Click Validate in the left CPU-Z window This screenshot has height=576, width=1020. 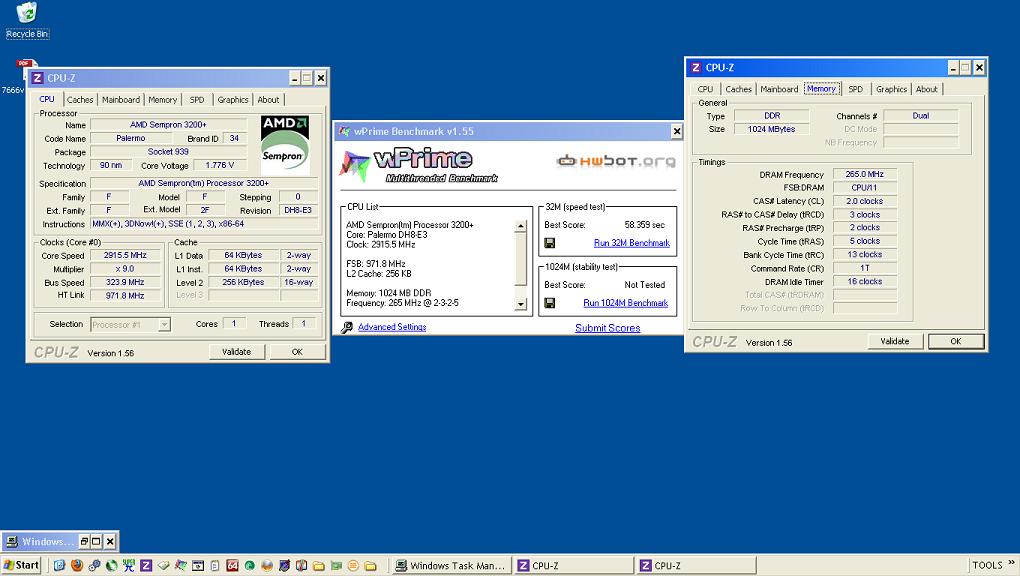(237, 351)
